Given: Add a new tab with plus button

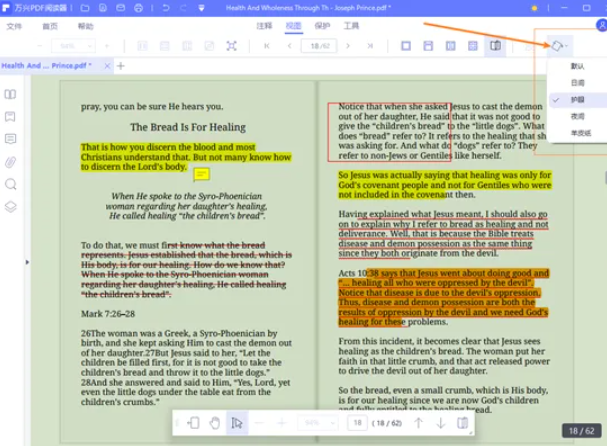Looking at the screenshot, I should click(121, 66).
